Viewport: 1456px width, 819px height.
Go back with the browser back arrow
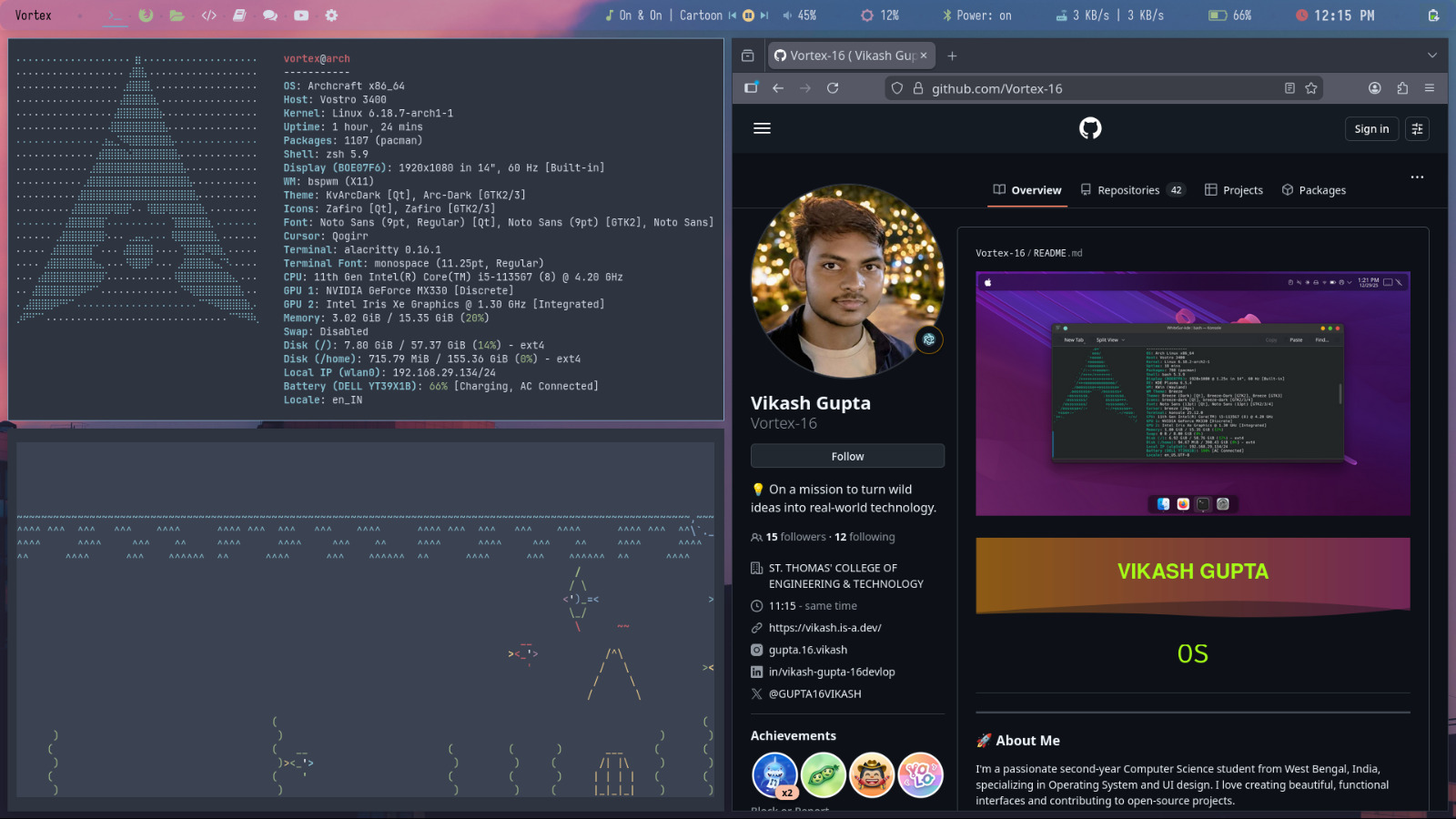pos(778,88)
